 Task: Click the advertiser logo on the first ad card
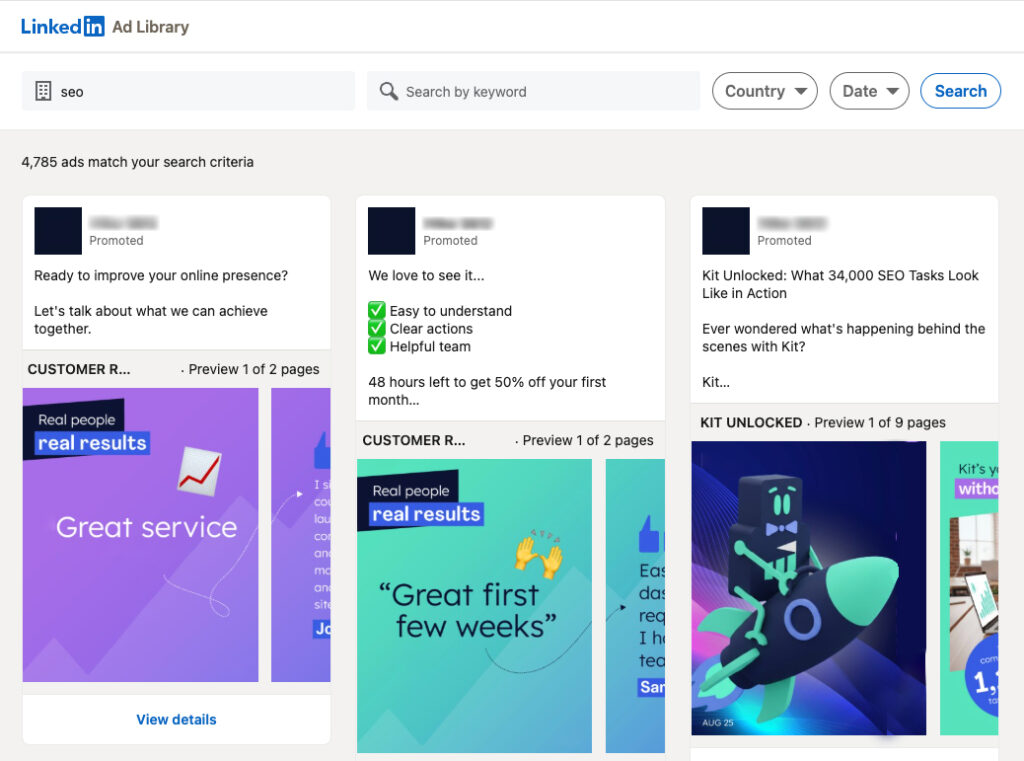[x=57, y=230]
